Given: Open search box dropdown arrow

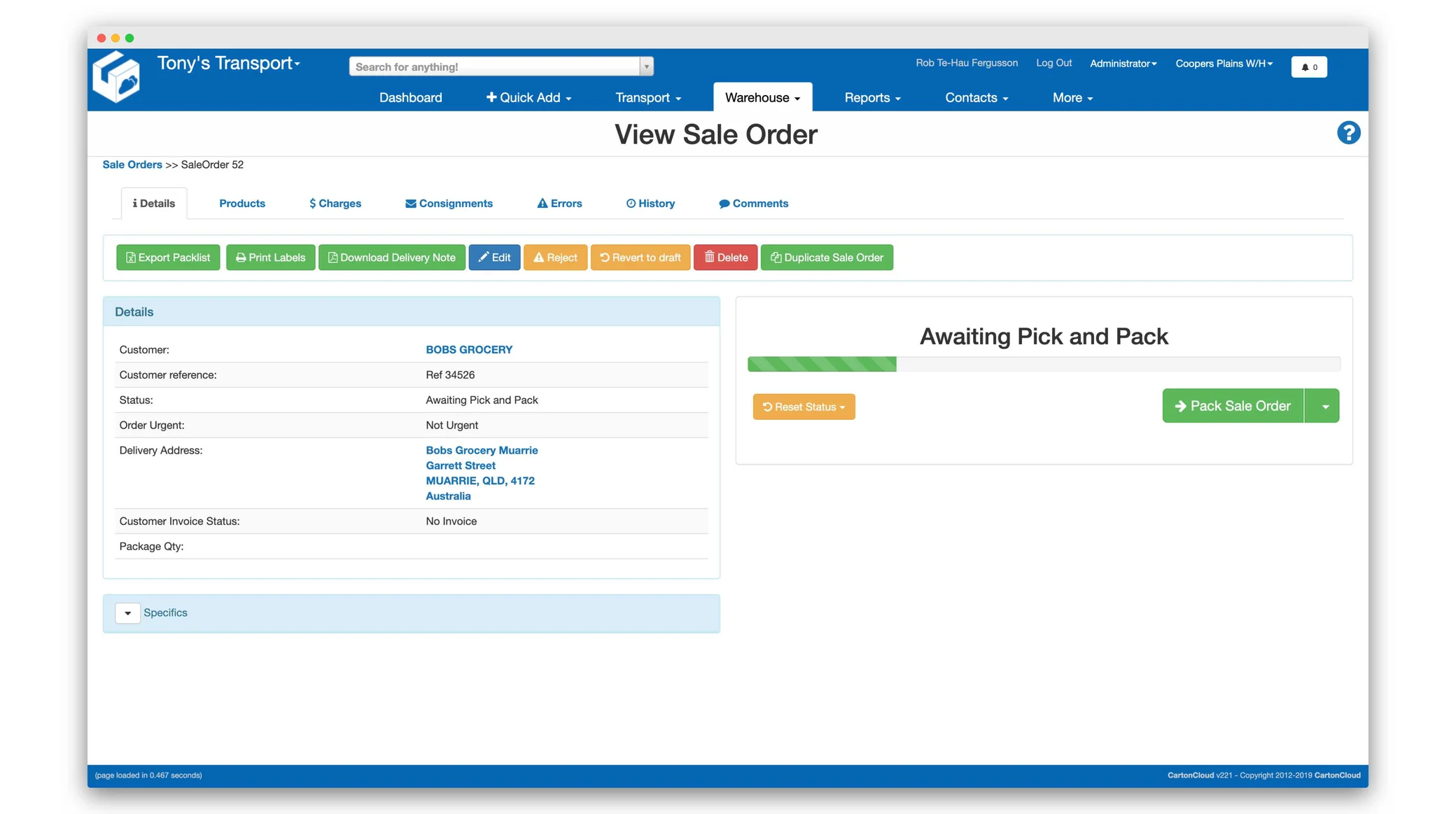Looking at the screenshot, I should tap(646, 66).
